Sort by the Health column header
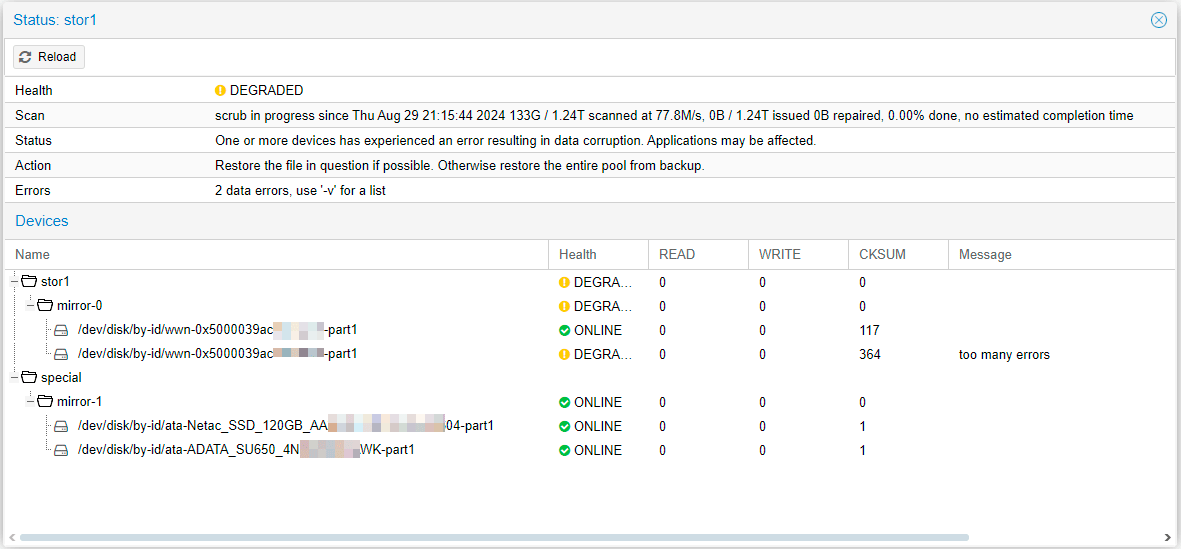This screenshot has height=549, width=1181. 599,255
